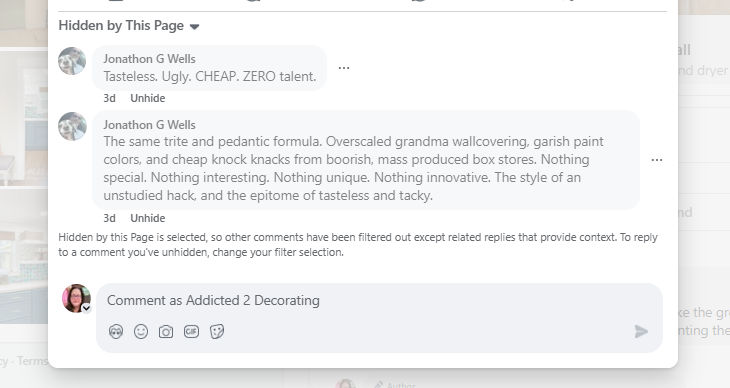This screenshot has width=730, height=388.
Task: Click Jonathon G Wells avatar beside first comment
Action: (x=72, y=61)
